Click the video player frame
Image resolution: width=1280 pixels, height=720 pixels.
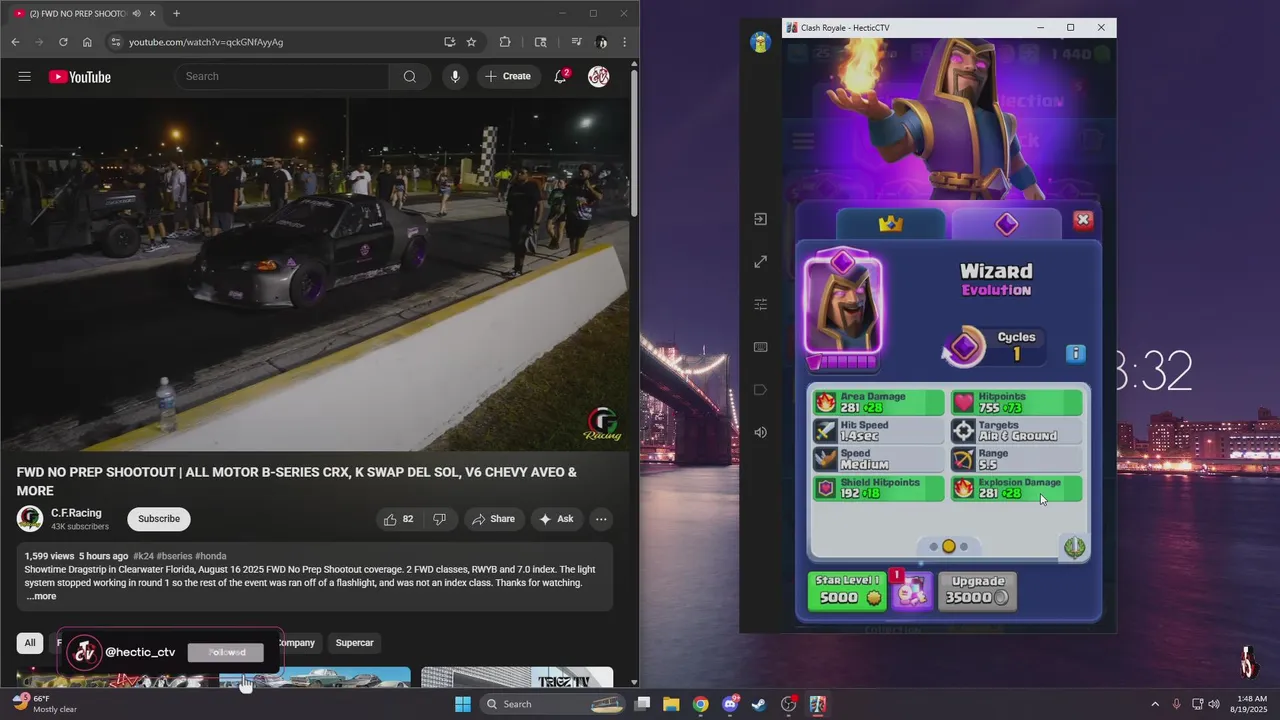point(316,274)
